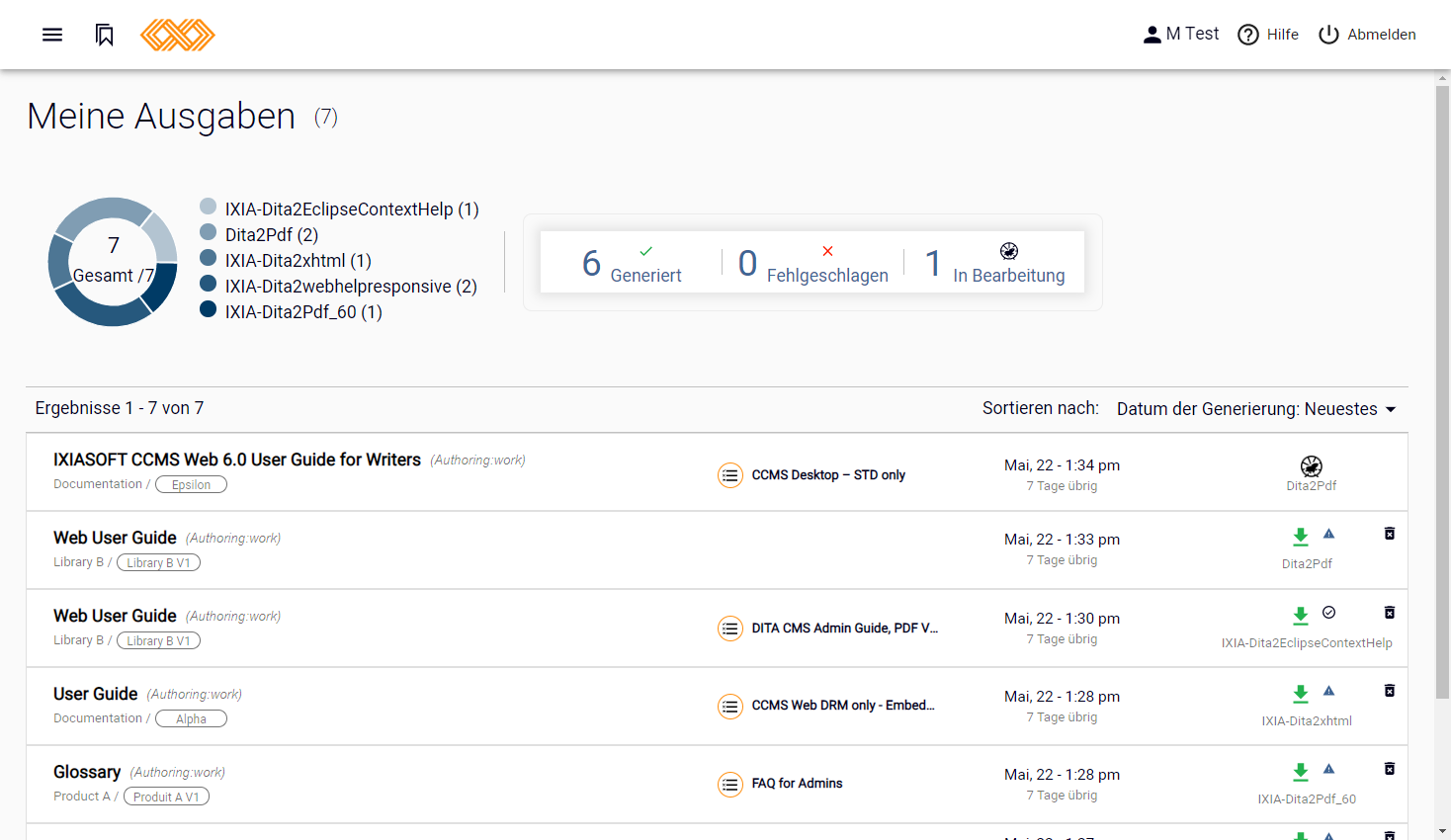
Task: Filter by Fehlgeschlagen status count
Action: click(813, 263)
